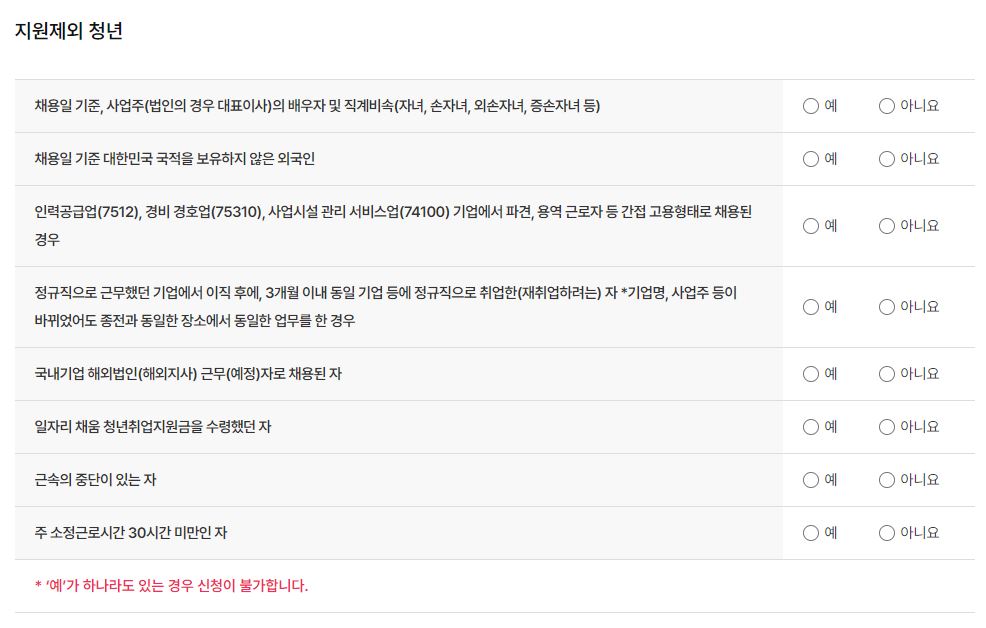Select 예 for 근속의 중단 question
986x628 pixels.
click(x=812, y=480)
